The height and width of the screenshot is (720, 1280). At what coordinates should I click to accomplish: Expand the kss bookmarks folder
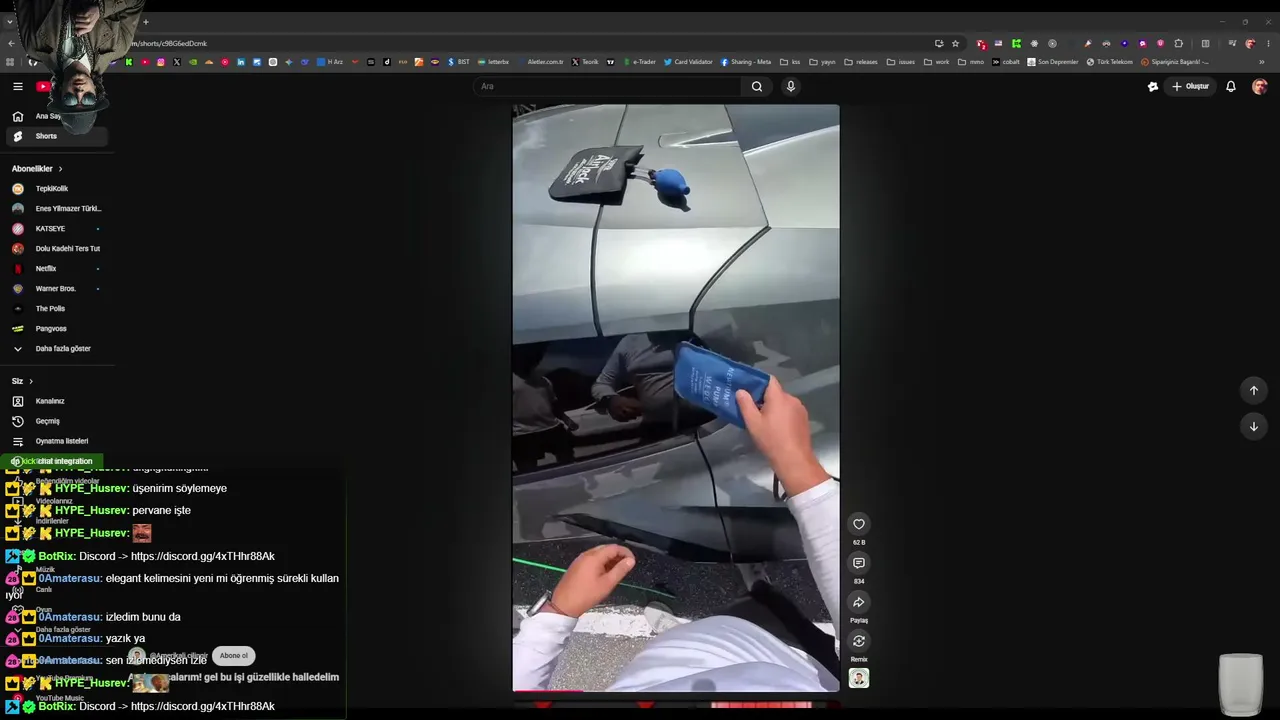click(790, 62)
